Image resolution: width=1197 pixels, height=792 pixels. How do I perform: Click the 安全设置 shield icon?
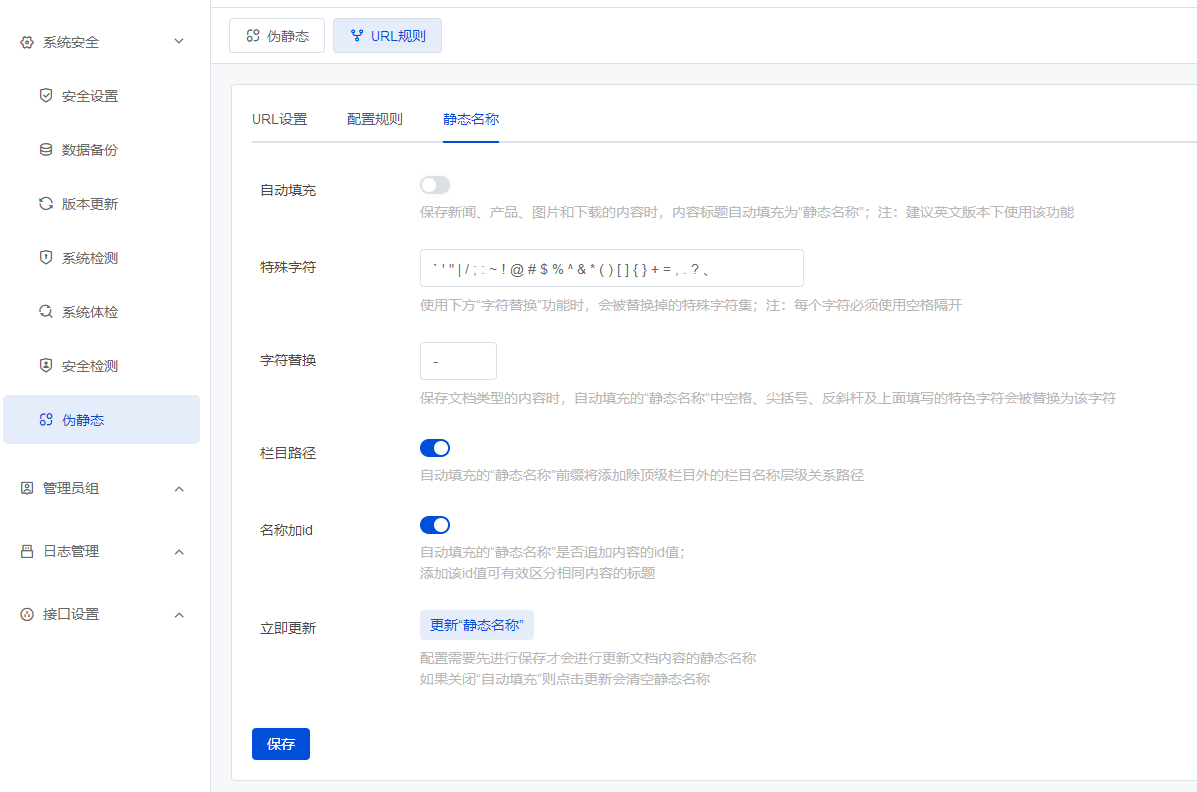[46, 96]
